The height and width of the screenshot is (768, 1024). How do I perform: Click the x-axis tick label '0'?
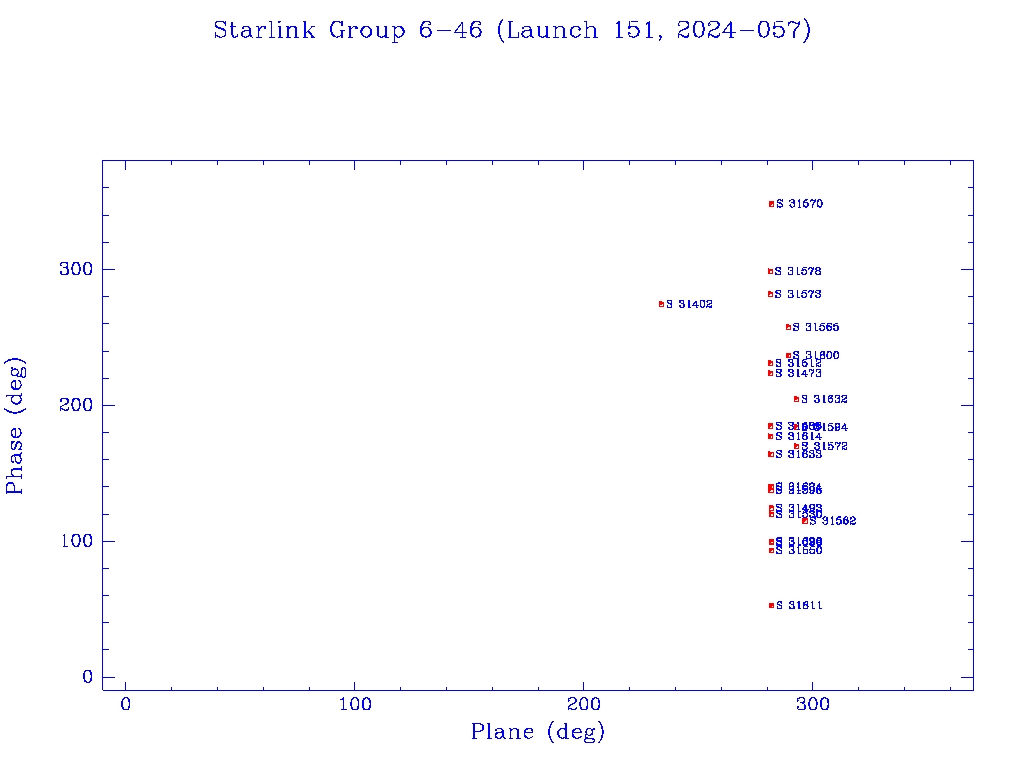pyautogui.click(x=125, y=704)
